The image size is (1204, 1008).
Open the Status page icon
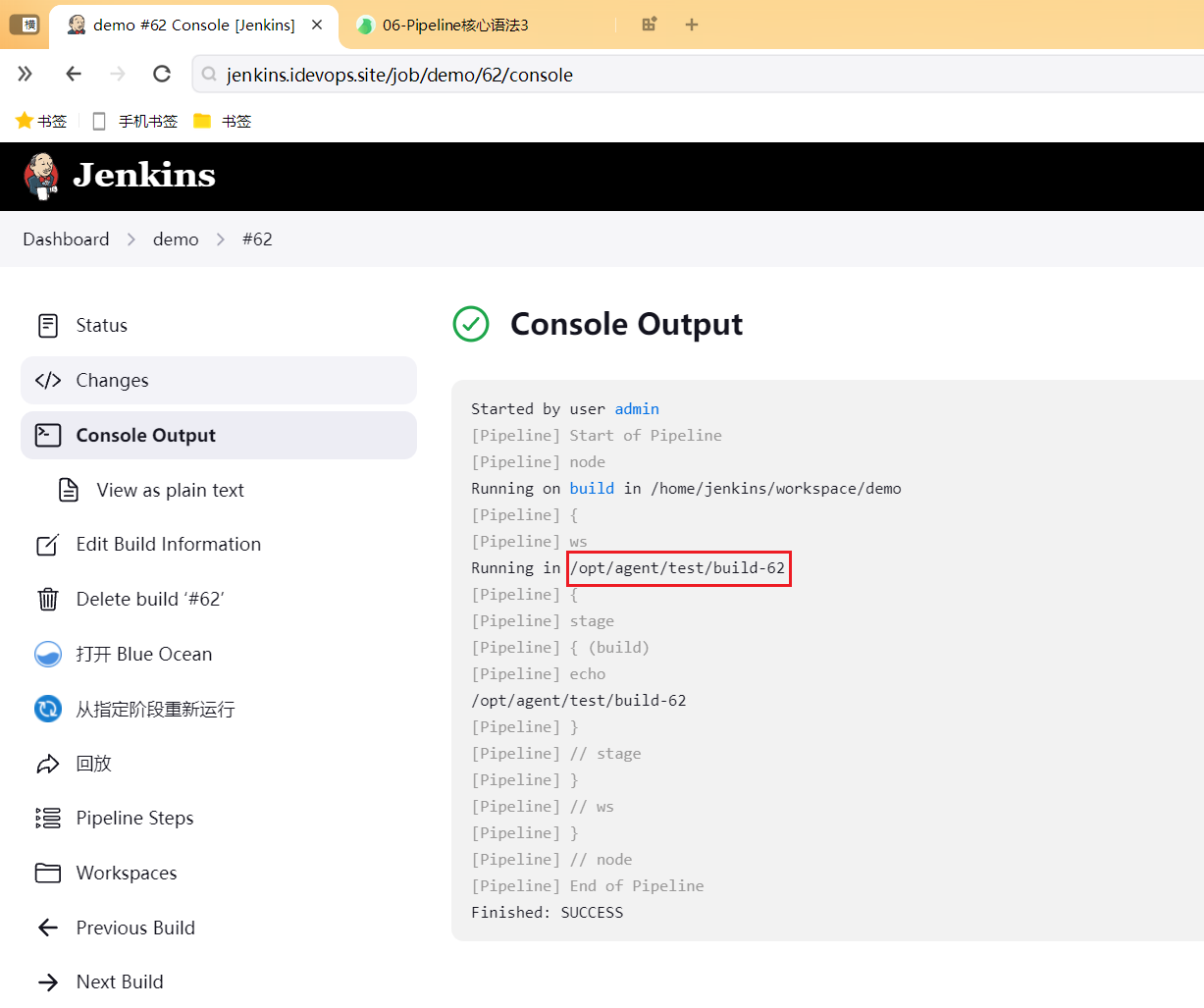coord(47,326)
